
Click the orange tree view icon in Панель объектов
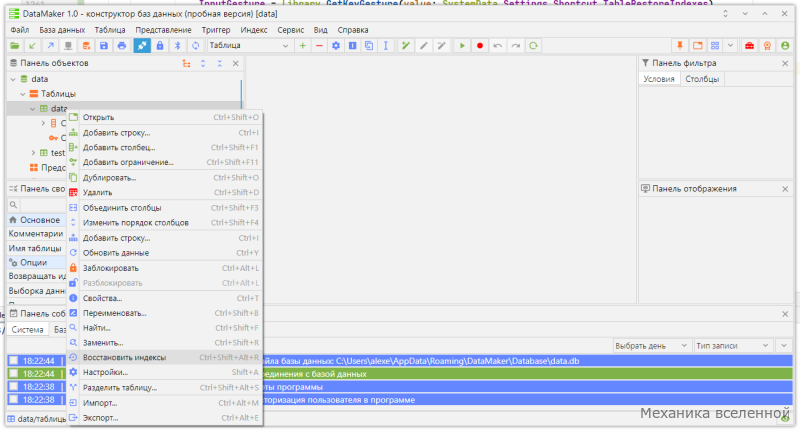tap(187, 64)
